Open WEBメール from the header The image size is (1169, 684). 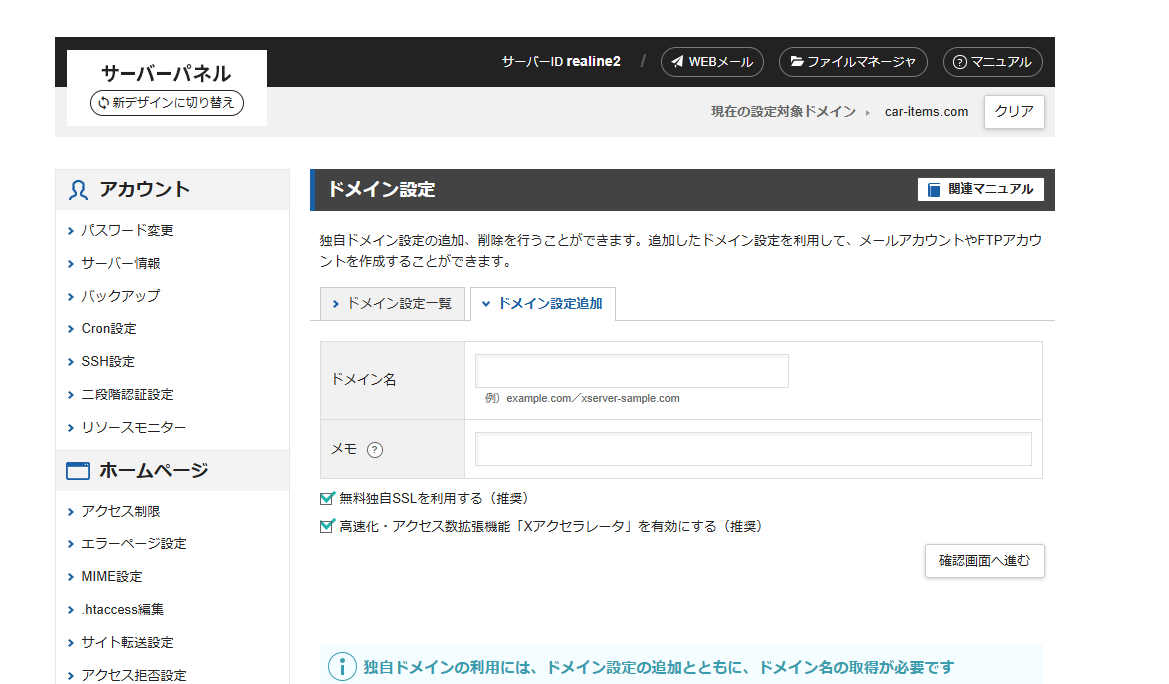[x=712, y=62]
